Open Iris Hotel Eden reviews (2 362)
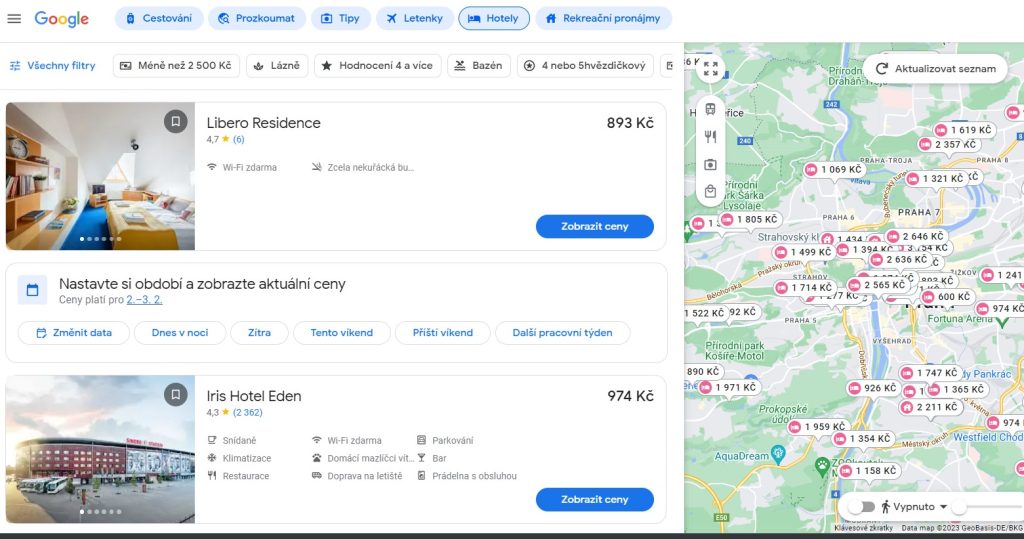The width and height of the screenshot is (1024, 539). (x=248, y=412)
